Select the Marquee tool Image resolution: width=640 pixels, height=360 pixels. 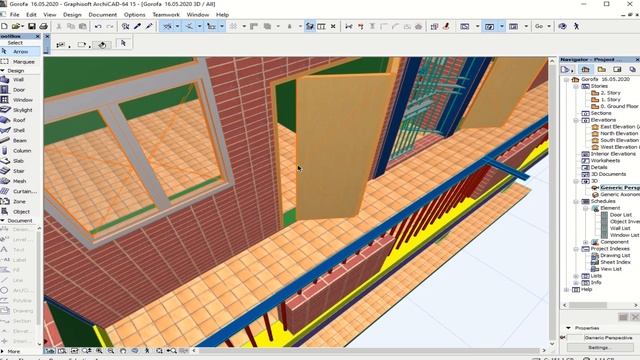[20, 62]
